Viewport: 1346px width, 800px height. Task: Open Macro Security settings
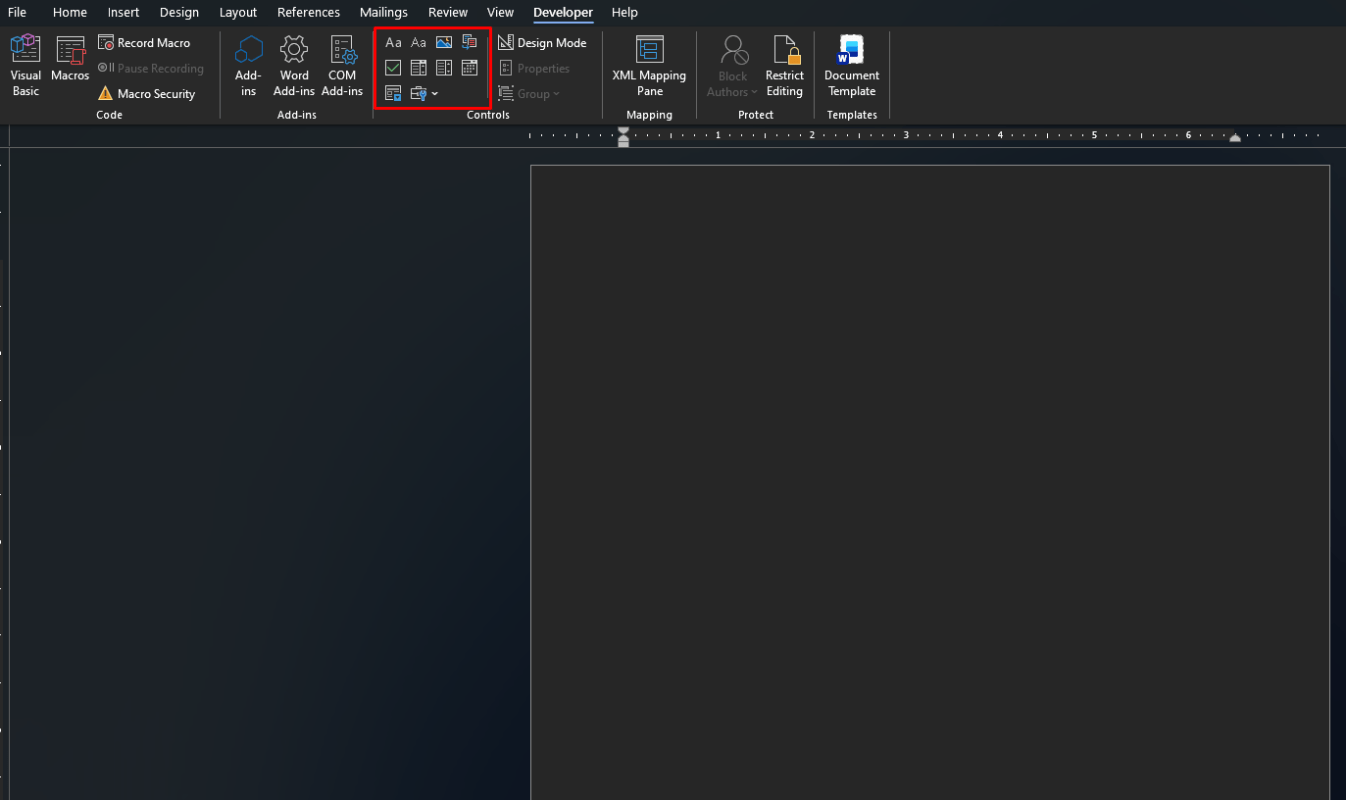click(146, 94)
